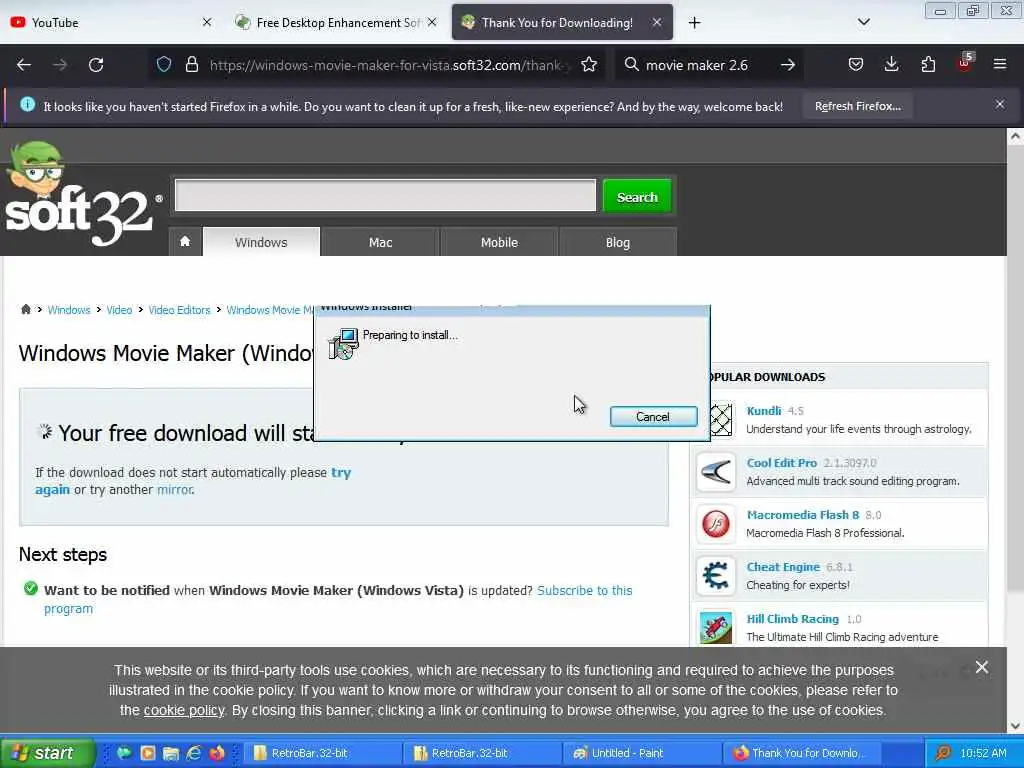Open the Hill Climb Racing link
The image size is (1024, 768).
792,619
